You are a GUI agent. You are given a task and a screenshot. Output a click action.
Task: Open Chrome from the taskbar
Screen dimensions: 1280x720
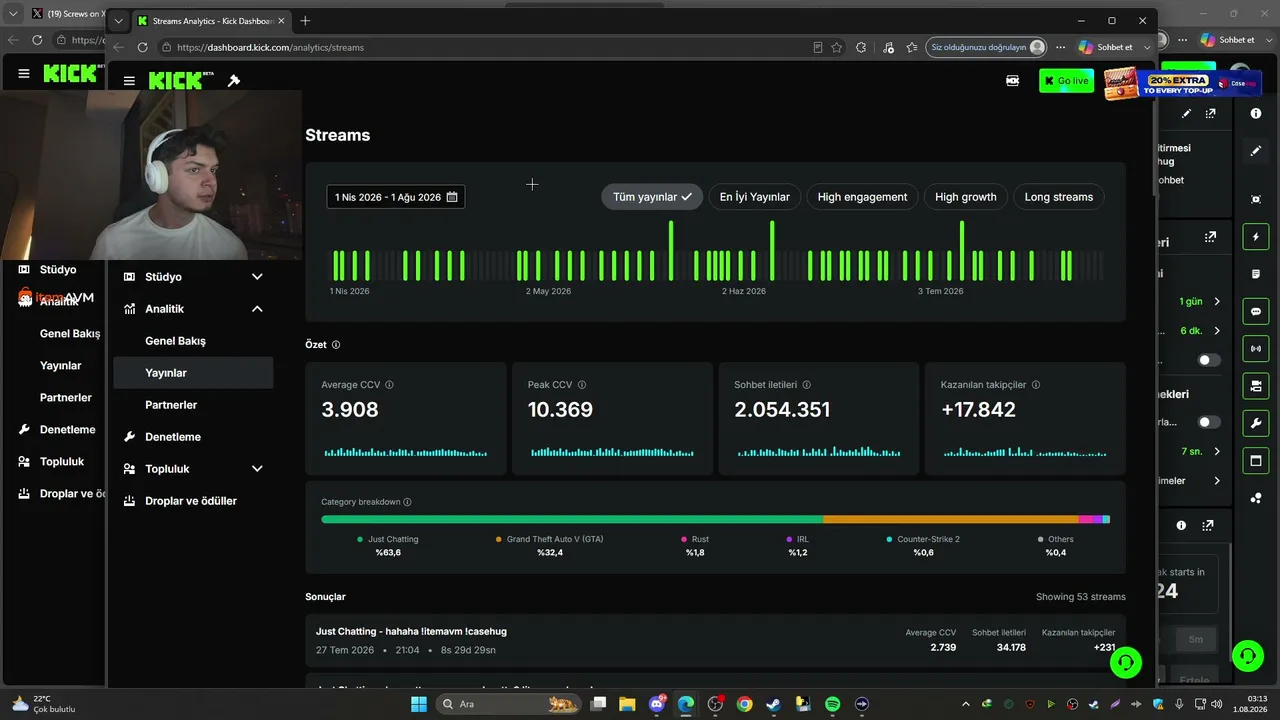coord(744,704)
